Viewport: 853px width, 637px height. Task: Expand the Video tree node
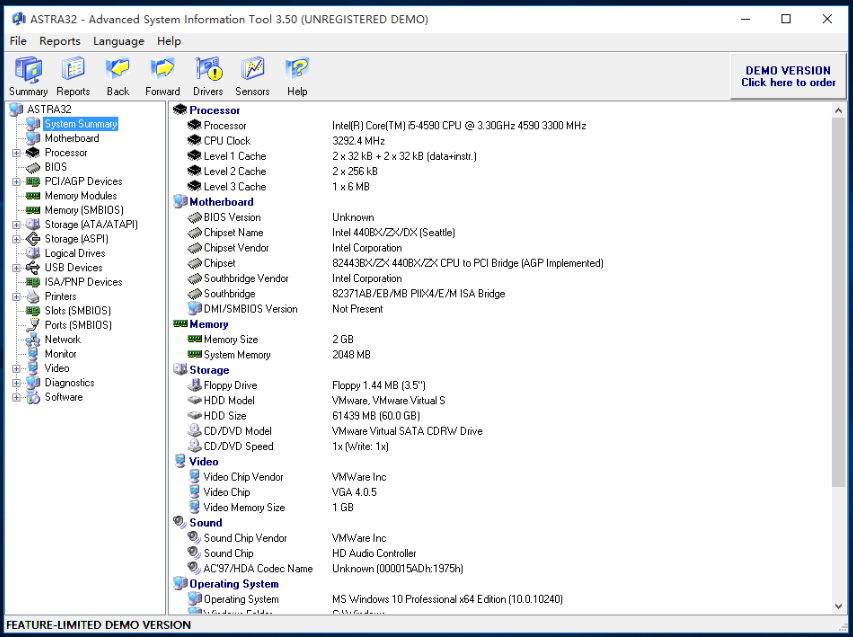16,368
